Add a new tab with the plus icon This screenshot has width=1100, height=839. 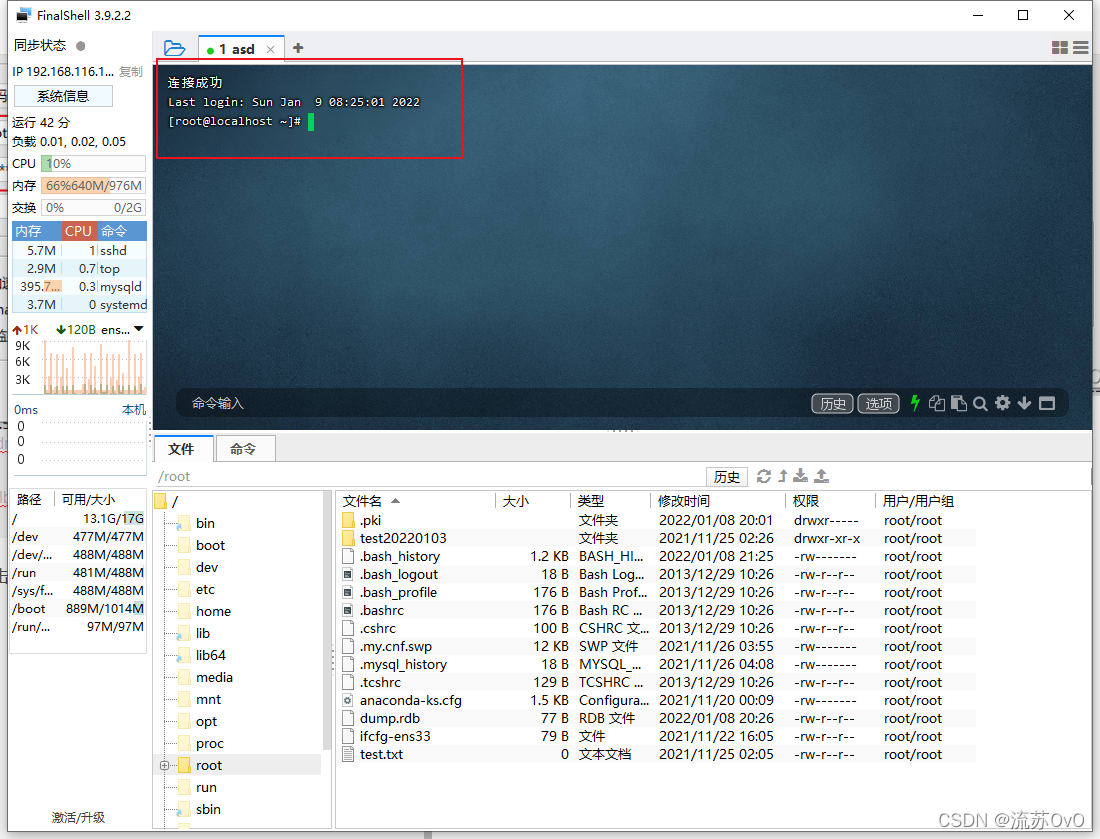pos(298,48)
